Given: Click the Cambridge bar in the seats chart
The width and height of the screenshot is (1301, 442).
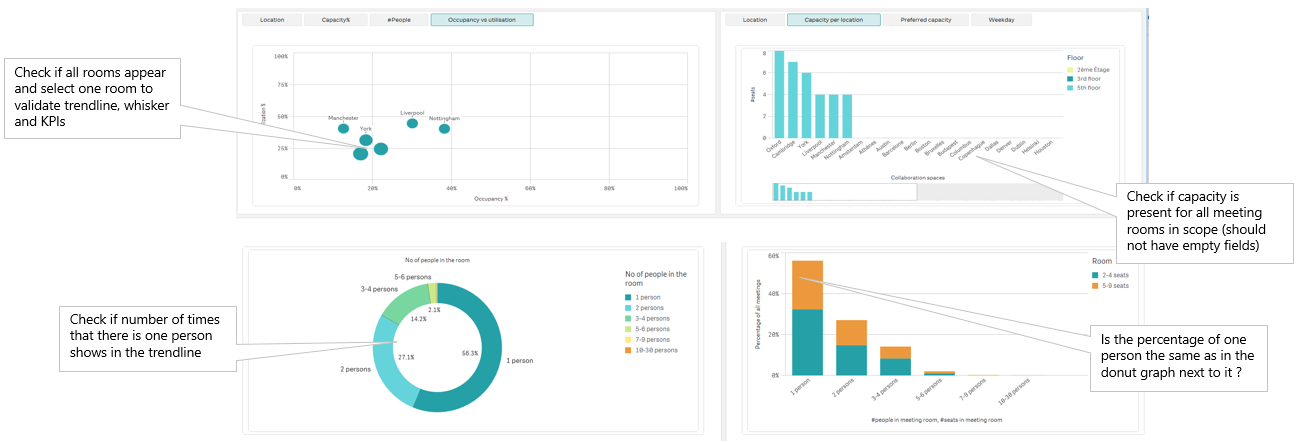Looking at the screenshot, I should click(x=793, y=99).
